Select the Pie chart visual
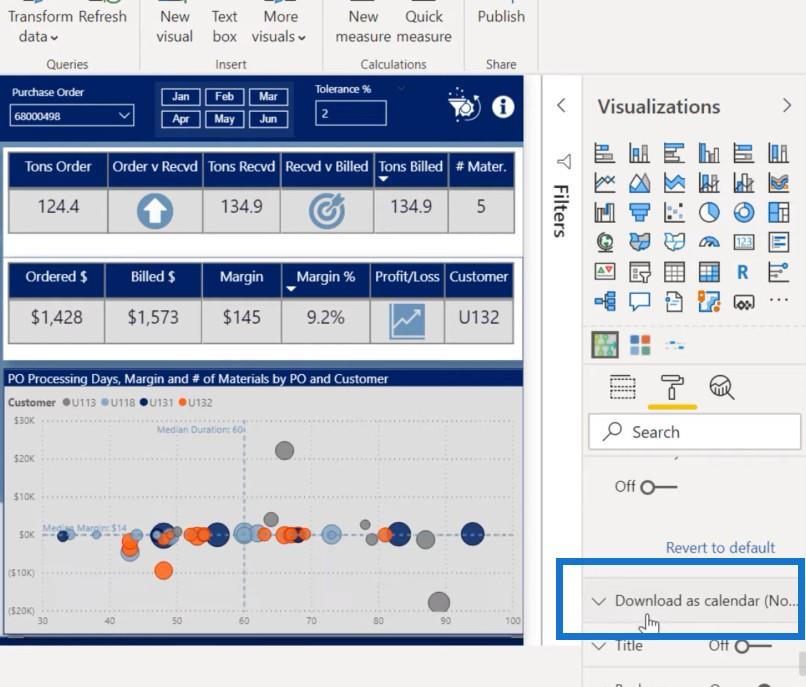The height and width of the screenshot is (687, 806). coord(709,212)
